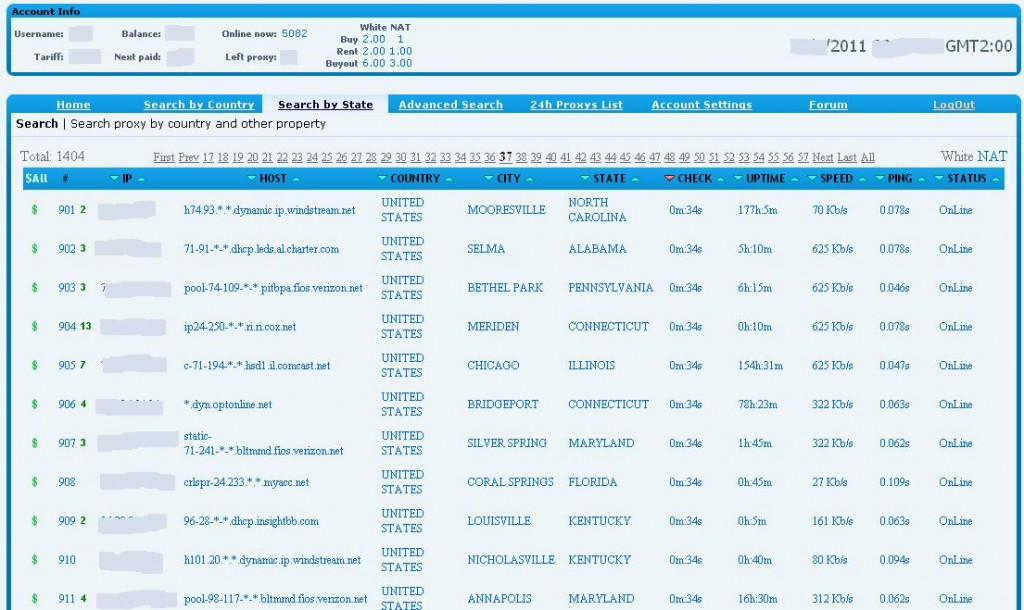The width and height of the screenshot is (1024, 610).
Task: Sort CITY column ascending via up arrow
Action: pos(530,179)
